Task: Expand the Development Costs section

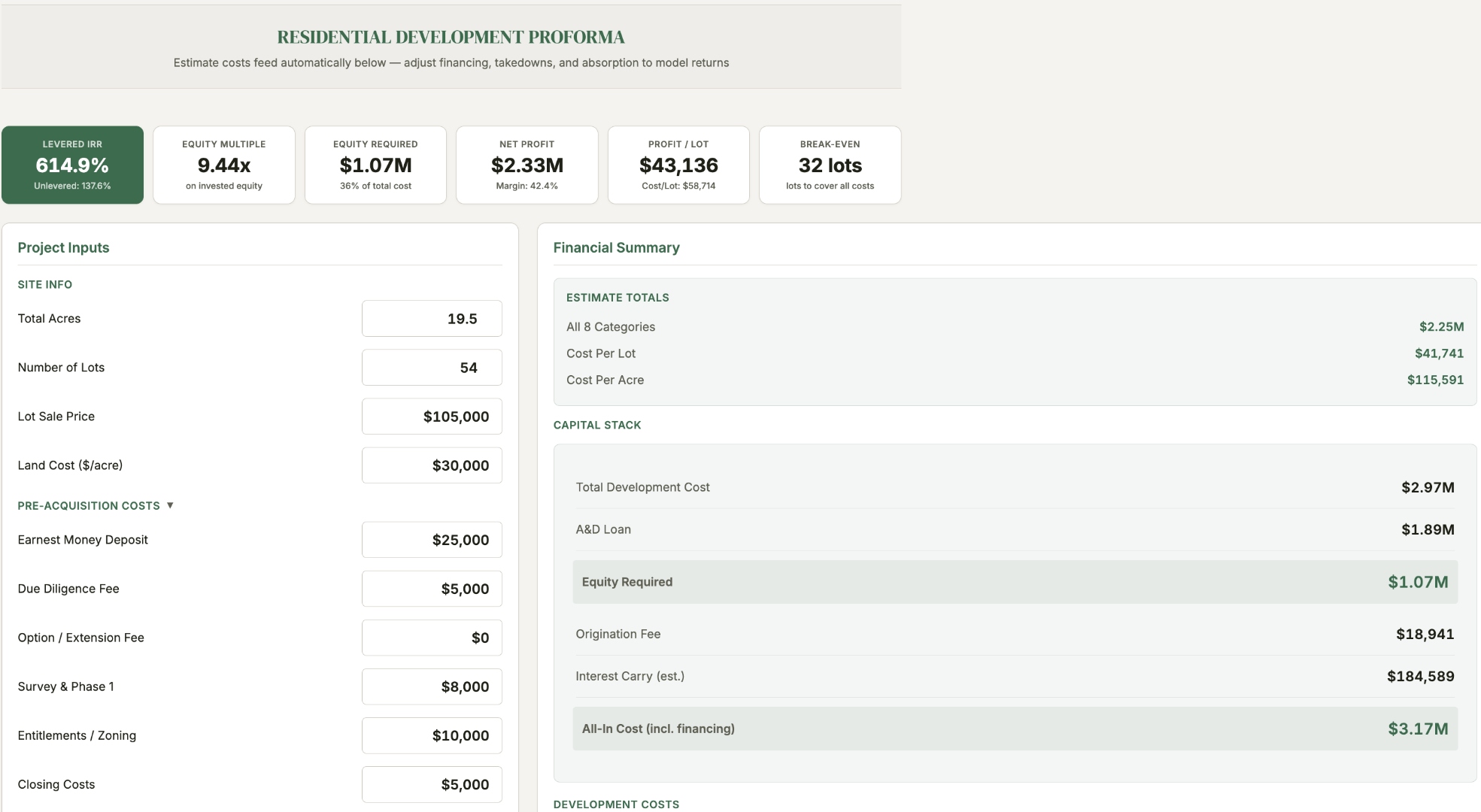Action: [616, 804]
